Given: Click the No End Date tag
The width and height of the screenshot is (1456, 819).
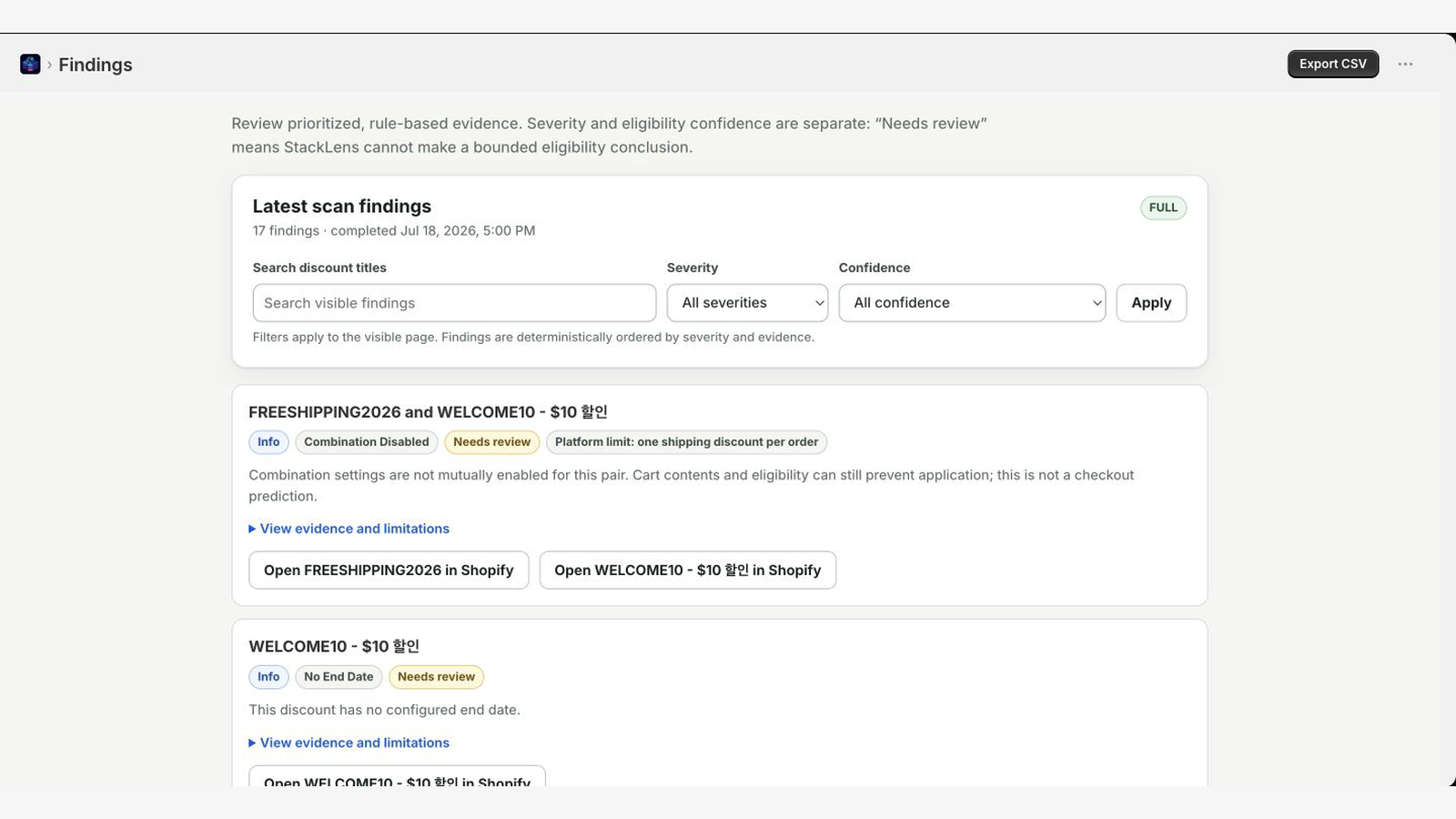Looking at the screenshot, I should [339, 677].
